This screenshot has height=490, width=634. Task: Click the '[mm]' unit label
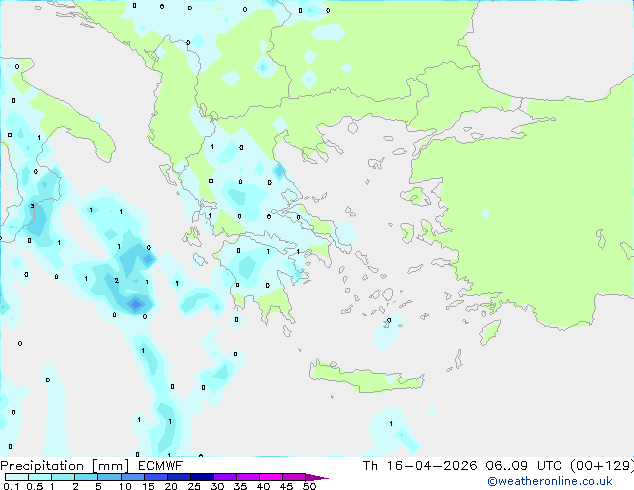[x=110, y=466]
